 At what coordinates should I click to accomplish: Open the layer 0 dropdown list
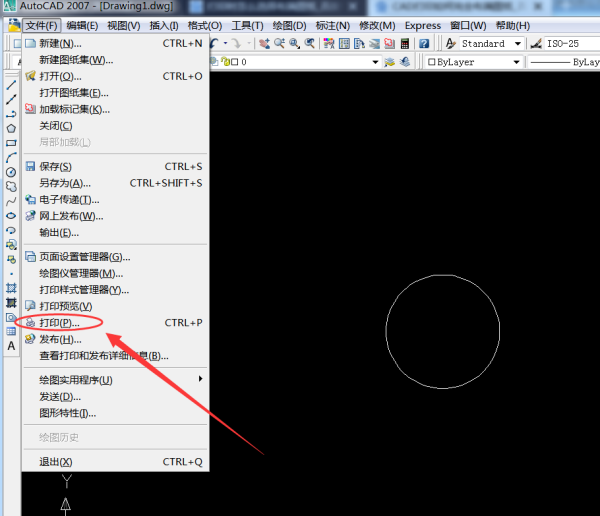point(375,62)
